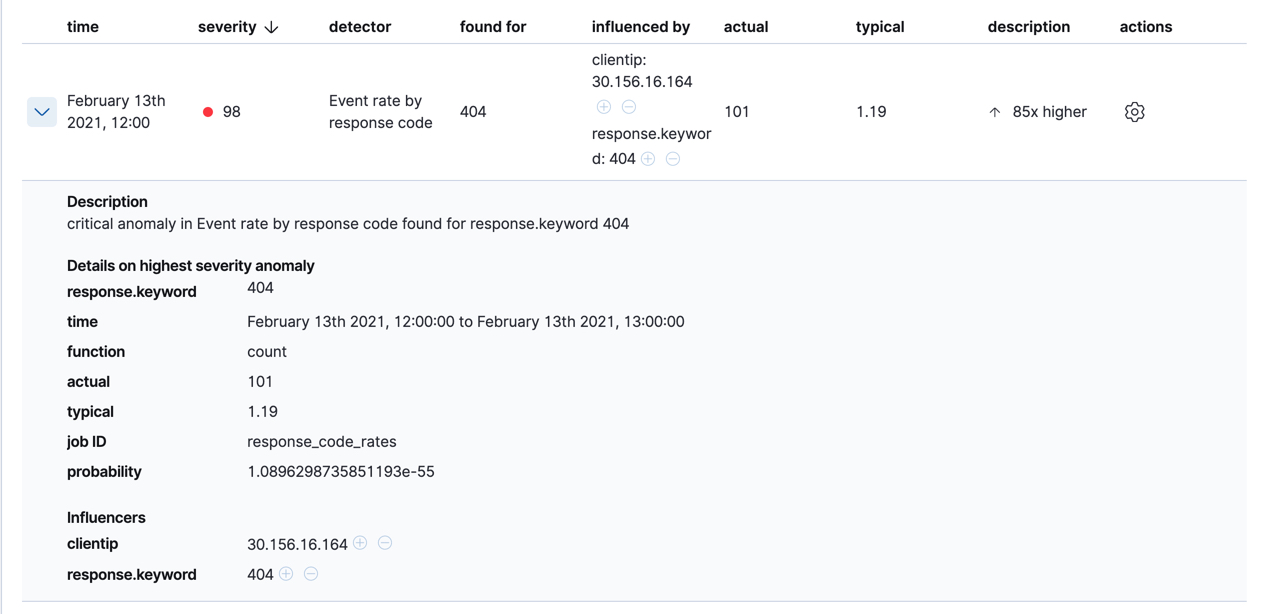Click the severity sort arrow
The width and height of the screenshot is (1263, 614).
[270, 27]
